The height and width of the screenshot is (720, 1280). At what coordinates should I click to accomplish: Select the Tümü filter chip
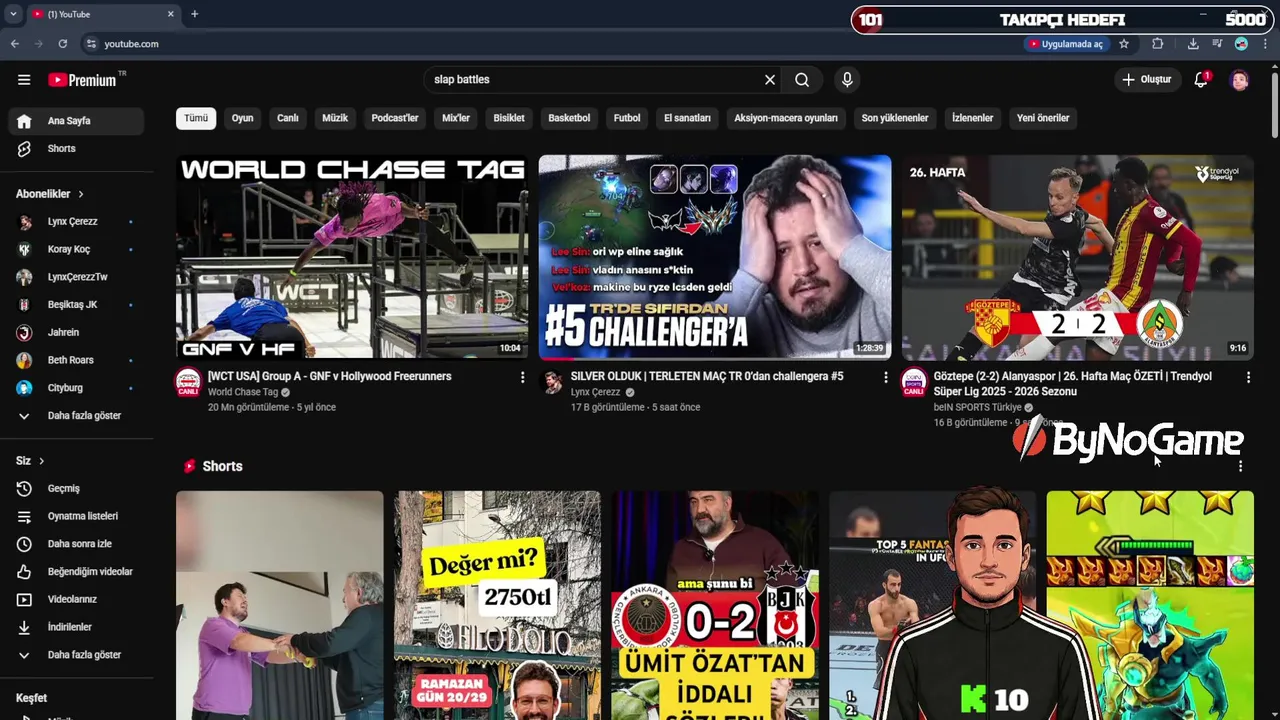(x=196, y=118)
